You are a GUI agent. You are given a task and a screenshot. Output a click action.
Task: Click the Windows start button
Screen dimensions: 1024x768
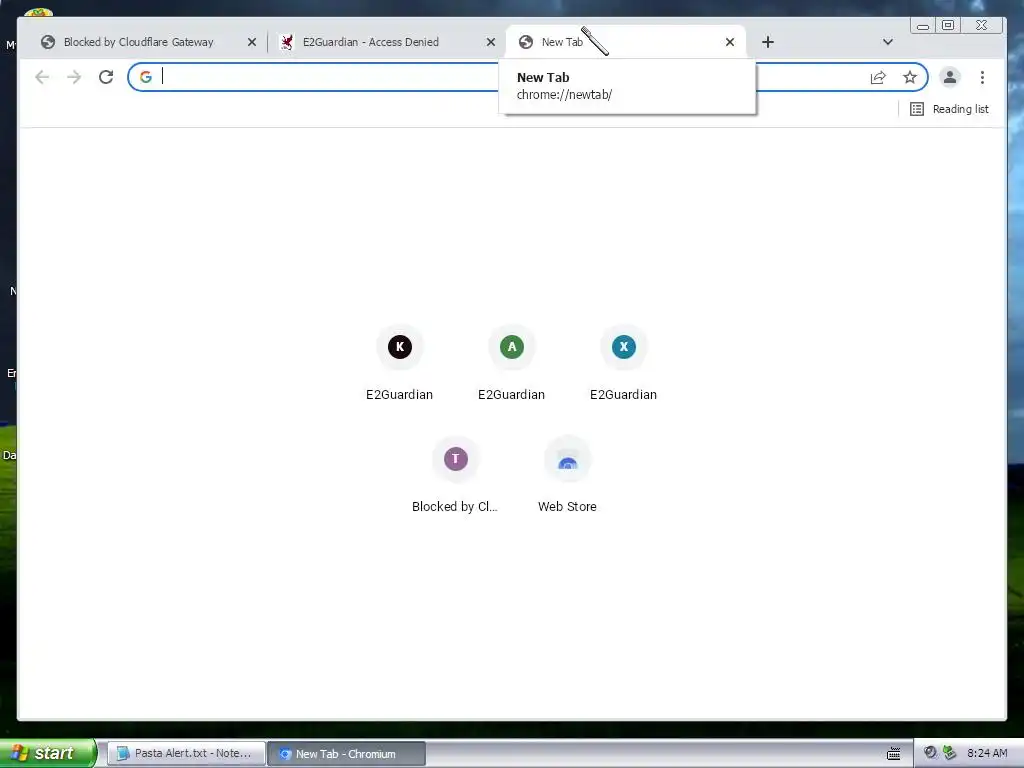48,753
